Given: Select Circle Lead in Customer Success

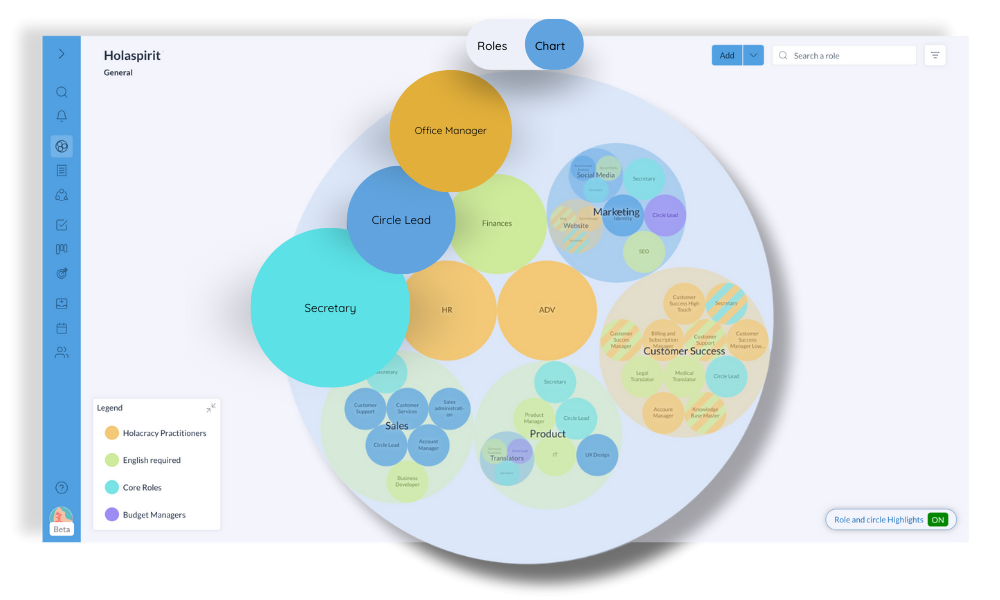Looking at the screenshot, I should 726,376.
